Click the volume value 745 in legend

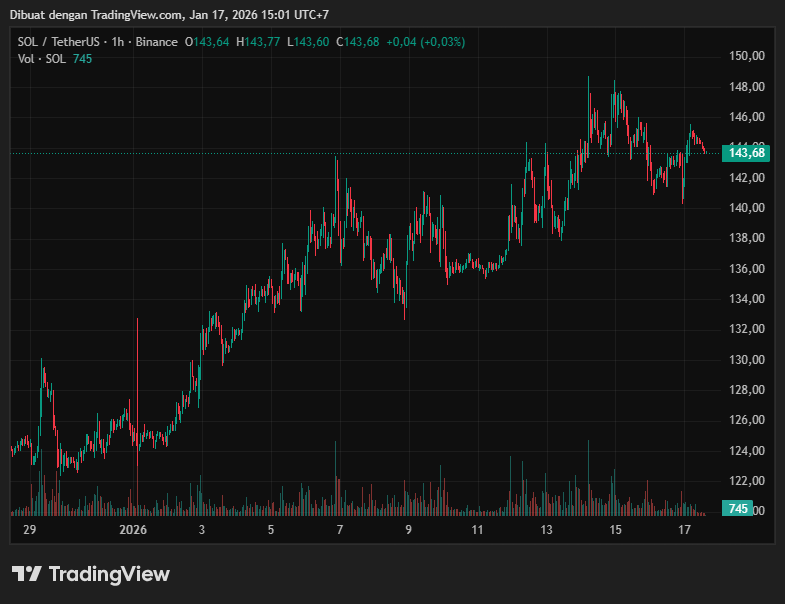click(83, 59)
